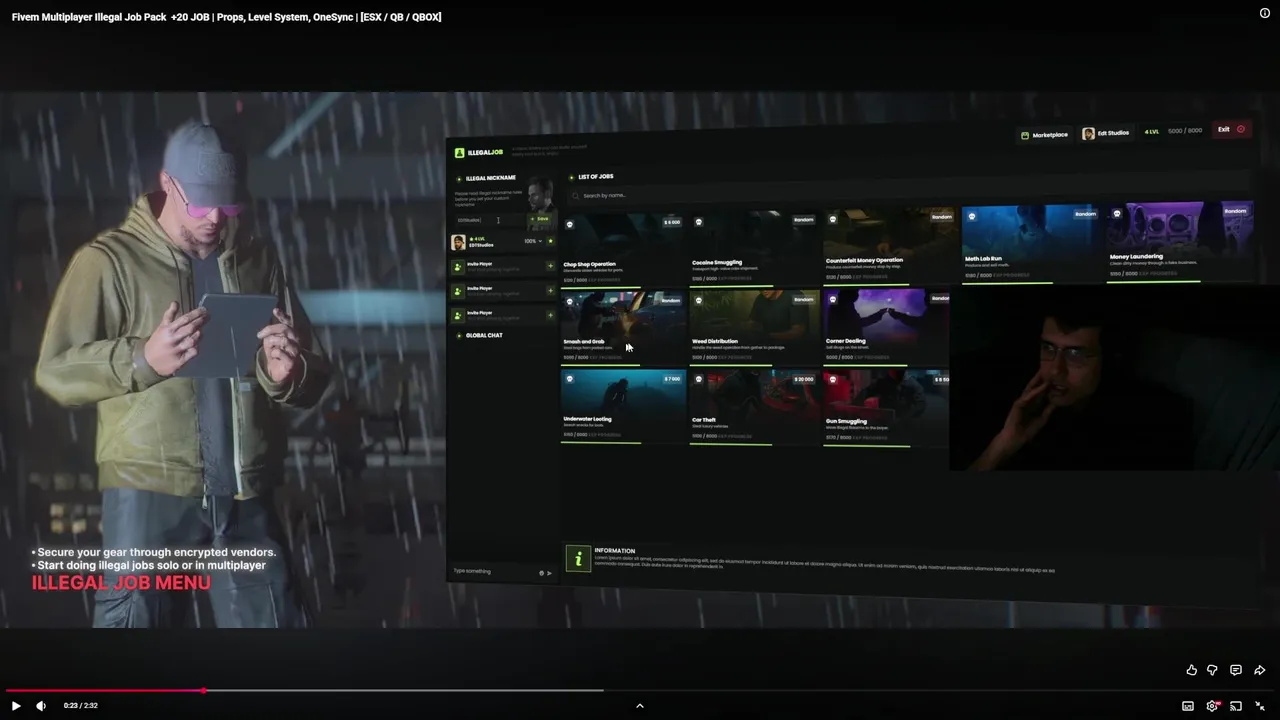Select the Meth Lab Run job card

(1030, 245)
